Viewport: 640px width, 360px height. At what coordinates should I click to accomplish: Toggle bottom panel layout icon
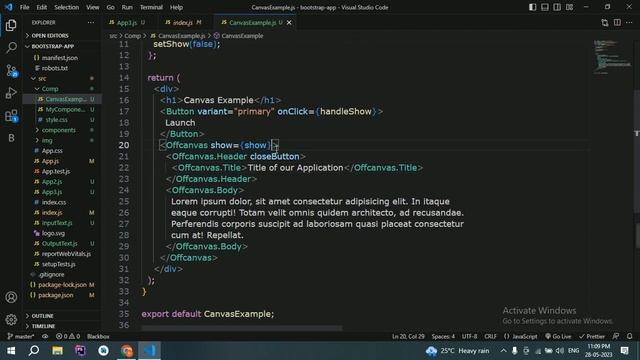point(544,7)
